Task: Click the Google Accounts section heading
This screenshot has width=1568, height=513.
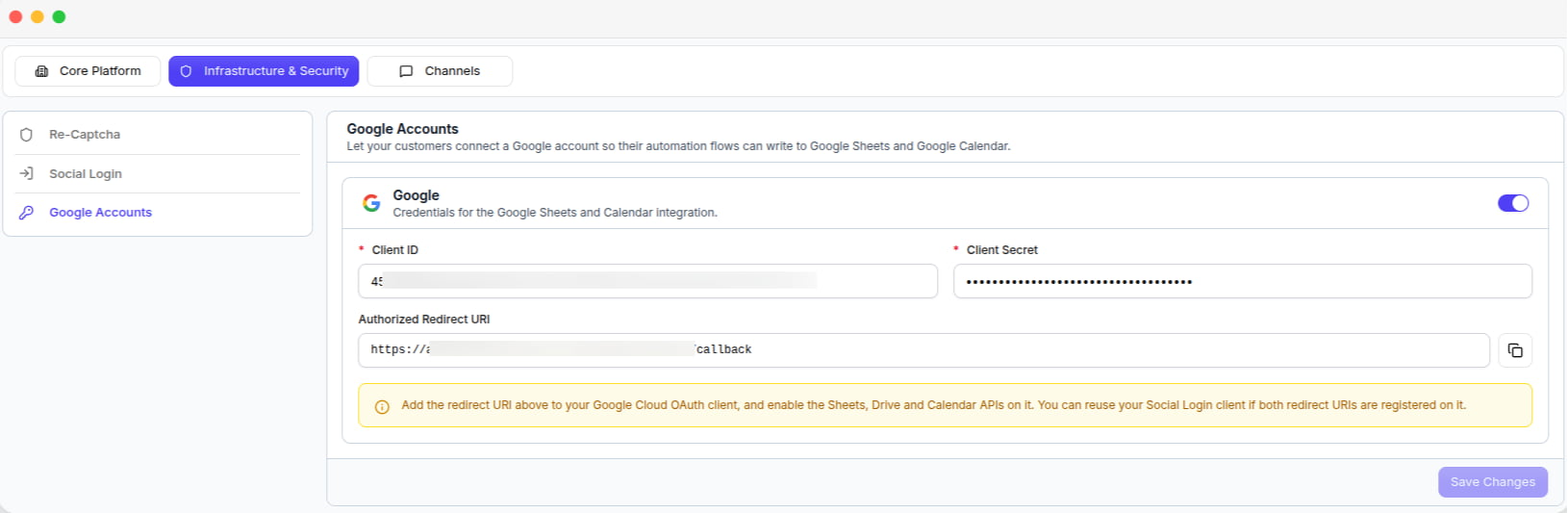Action: tap(402, 129)
